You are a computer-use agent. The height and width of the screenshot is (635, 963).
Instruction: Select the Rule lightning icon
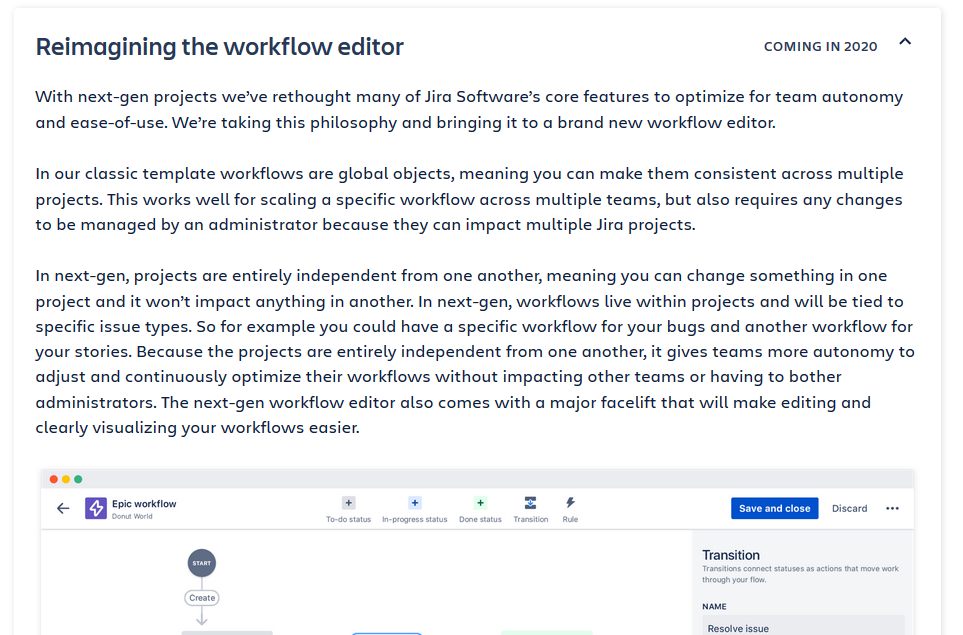[570, 503]
